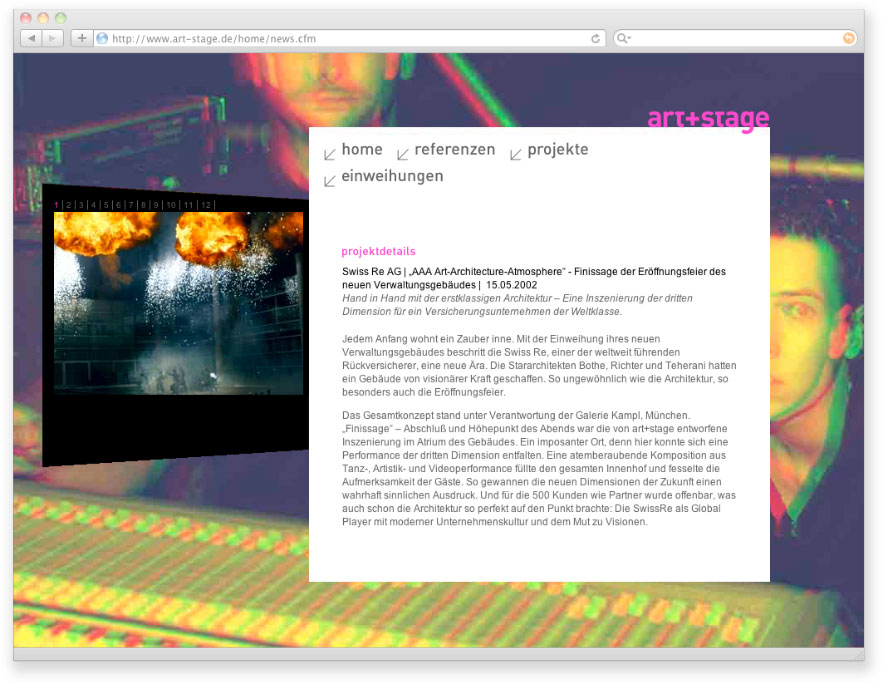Open the referenzen navigation link
The height and width of the screenshot is (684, 883).
pyautogui.click(x=455, y=150)
